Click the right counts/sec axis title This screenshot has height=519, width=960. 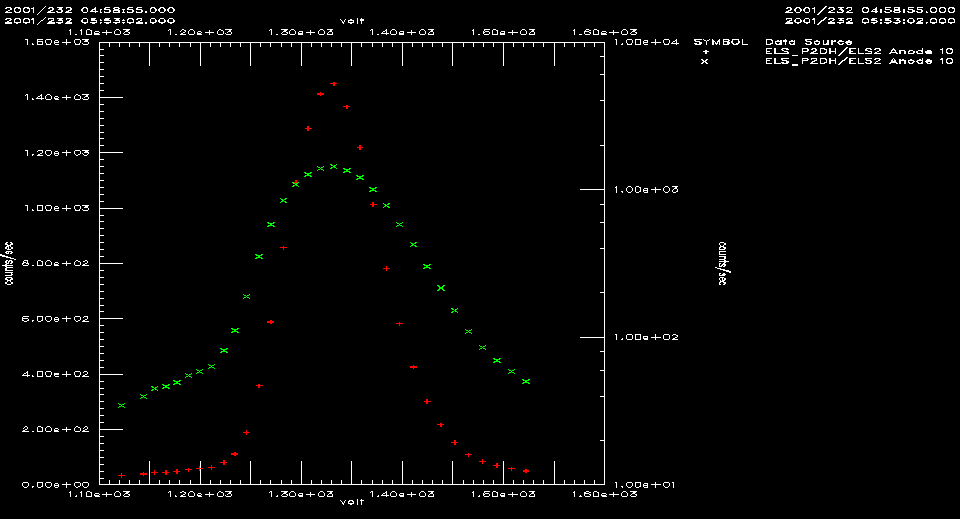(x=723, y=264)
